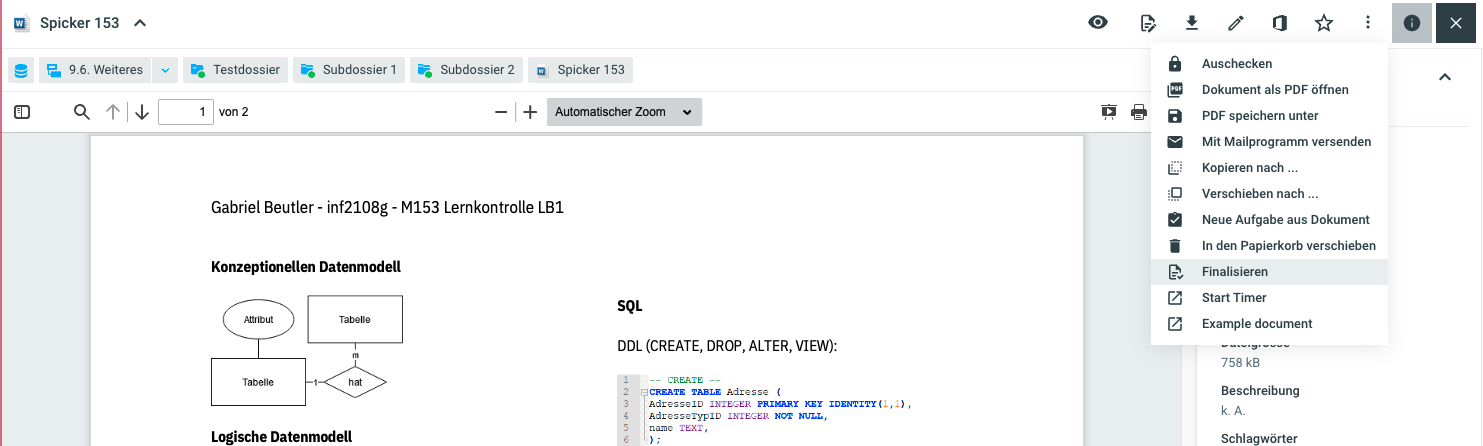This screenshot has width=1483, height=446.
Task: Click the eye preview icon in header
Action: pyautogui.click(x=1098, y=23)
